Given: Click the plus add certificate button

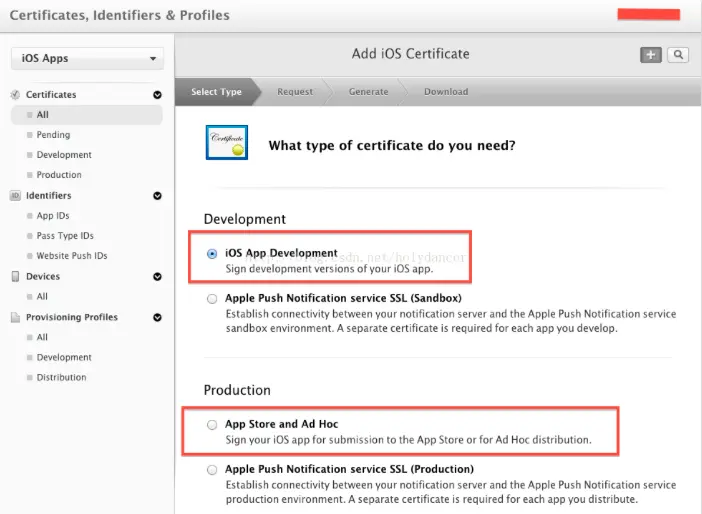Looking at the screenshot, I should pos(651,55).
